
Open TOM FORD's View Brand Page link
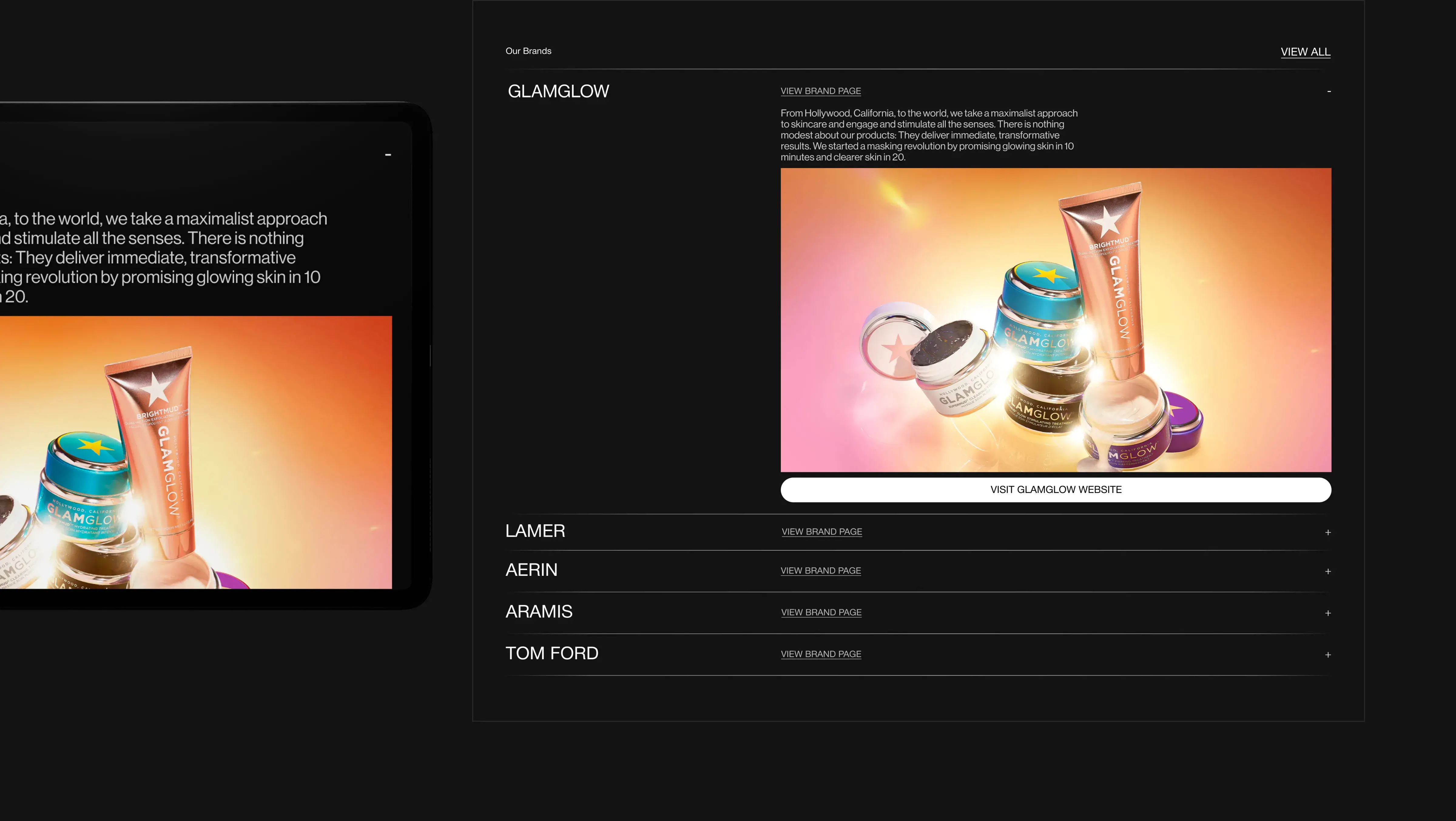click(x=821, y=654)
